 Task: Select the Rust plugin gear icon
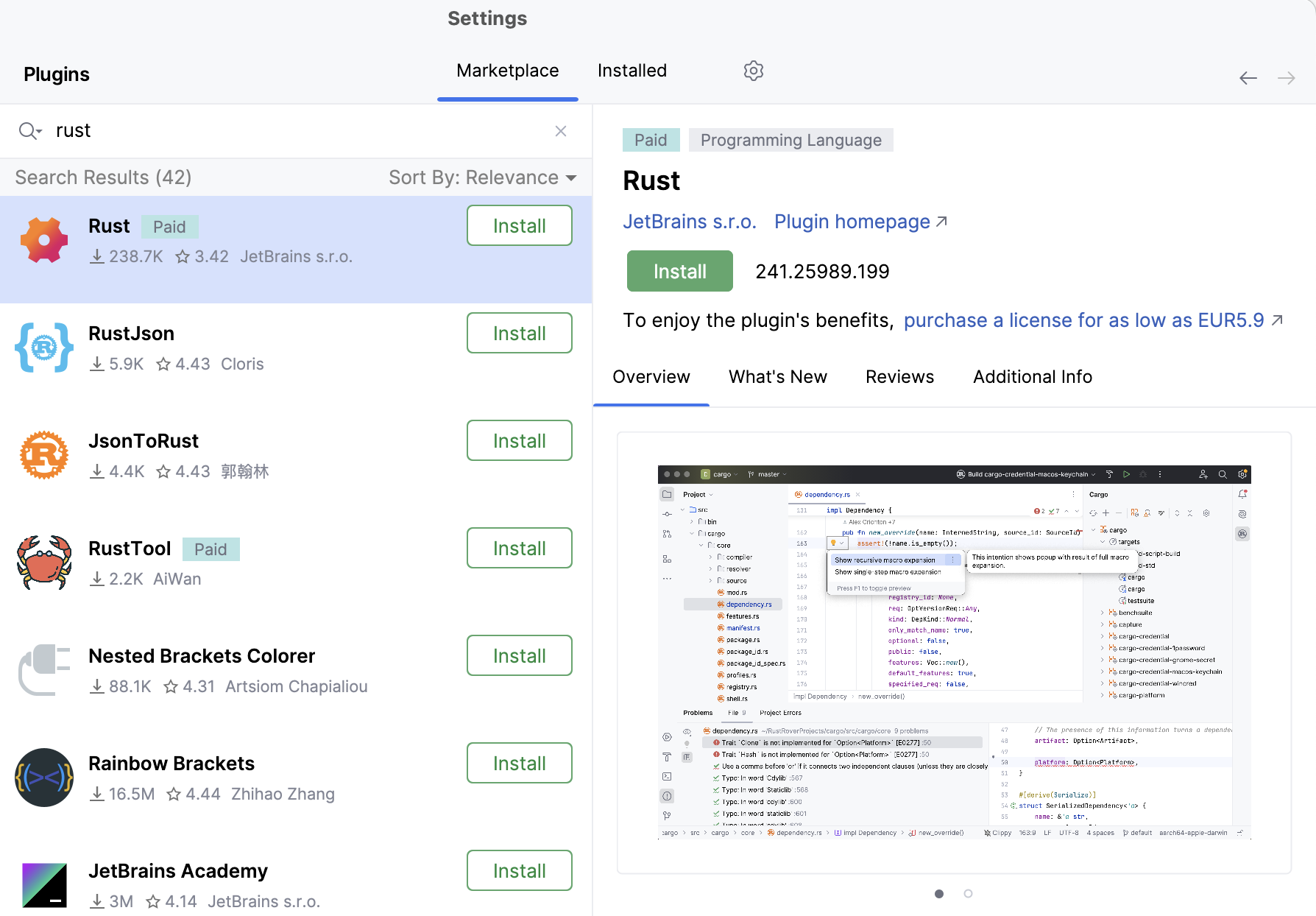point(43,239)
